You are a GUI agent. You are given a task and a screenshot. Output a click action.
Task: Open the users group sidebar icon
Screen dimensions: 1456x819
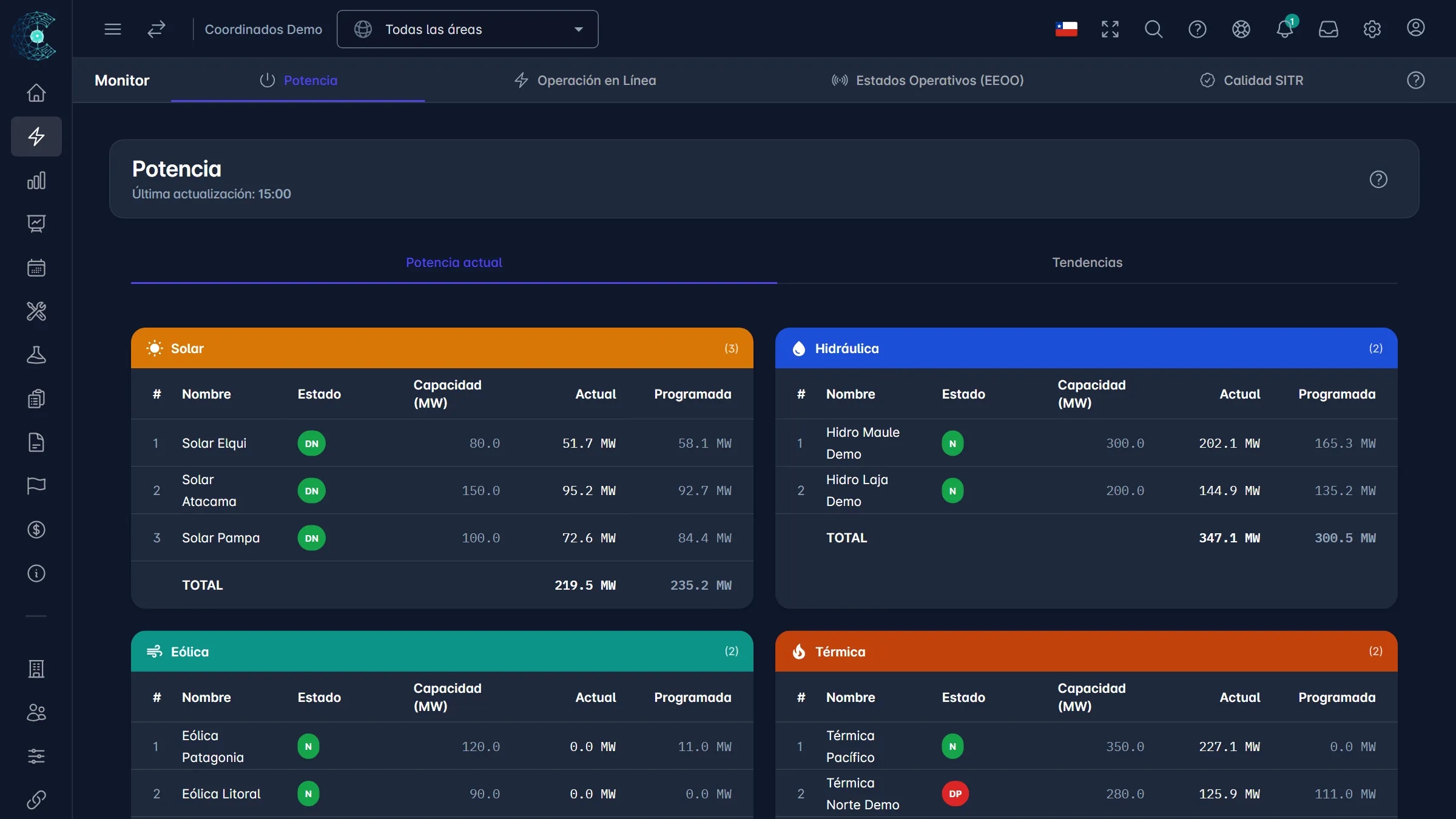(36, 713)
